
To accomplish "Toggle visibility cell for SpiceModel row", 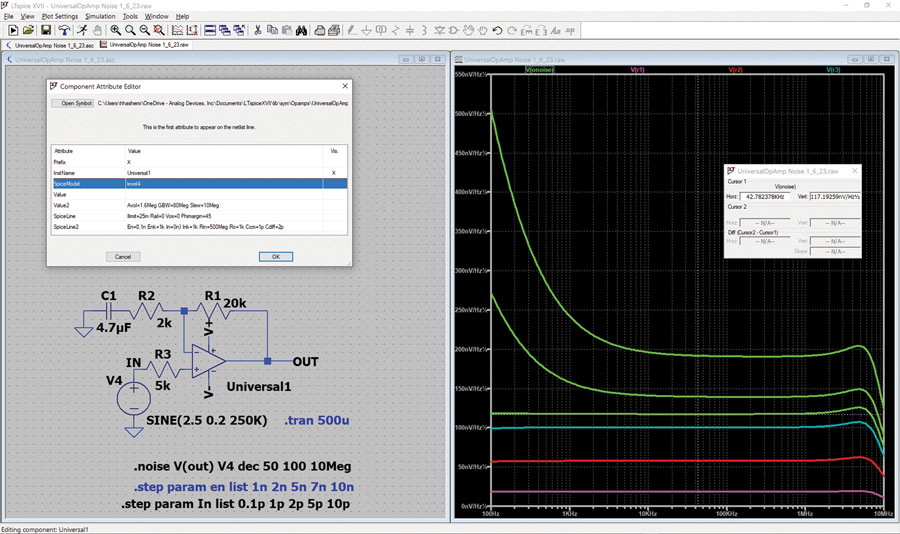I will click(x=335, y=184).
